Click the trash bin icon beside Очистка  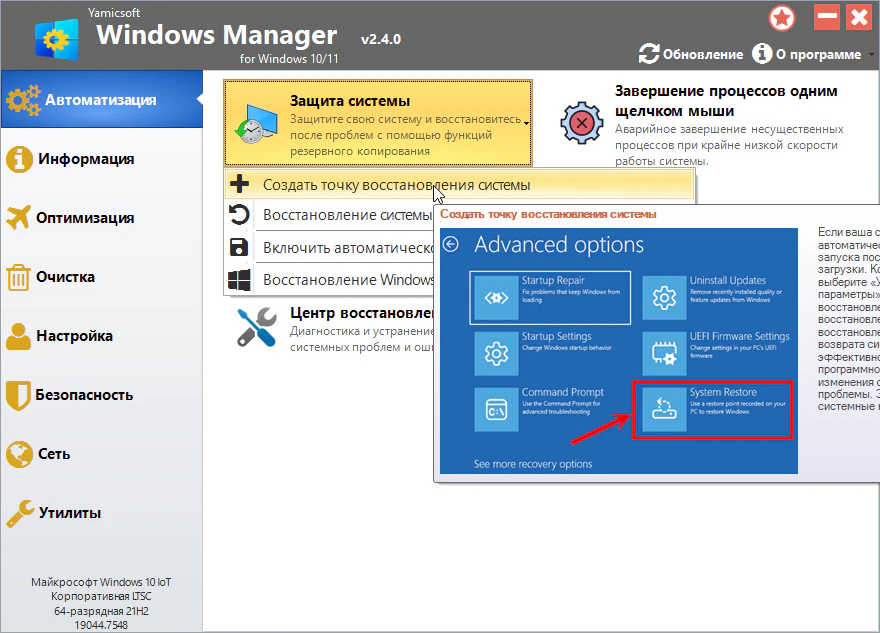tap(18, 277)
